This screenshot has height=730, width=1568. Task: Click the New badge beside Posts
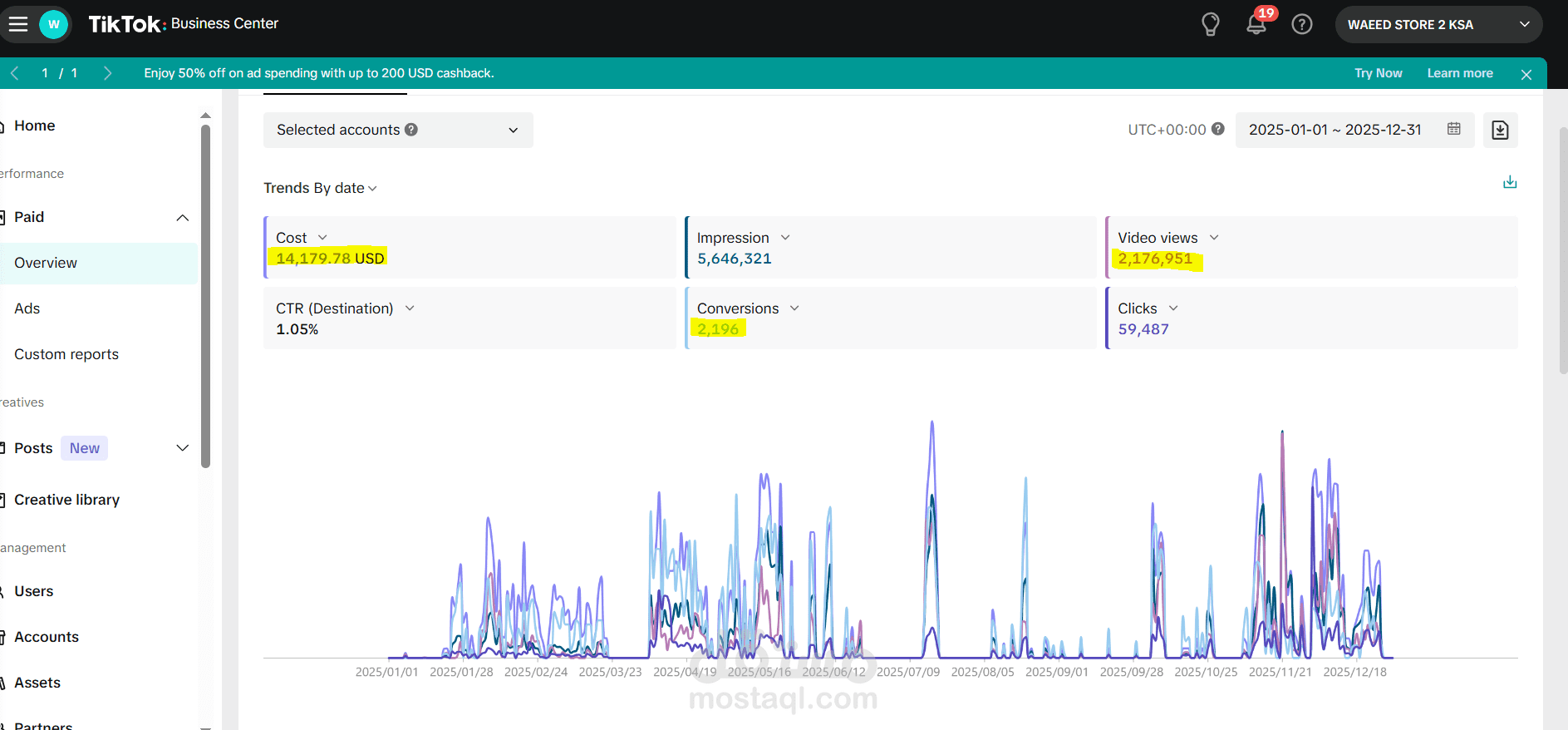pyautogui.click(x=85, y=448)
